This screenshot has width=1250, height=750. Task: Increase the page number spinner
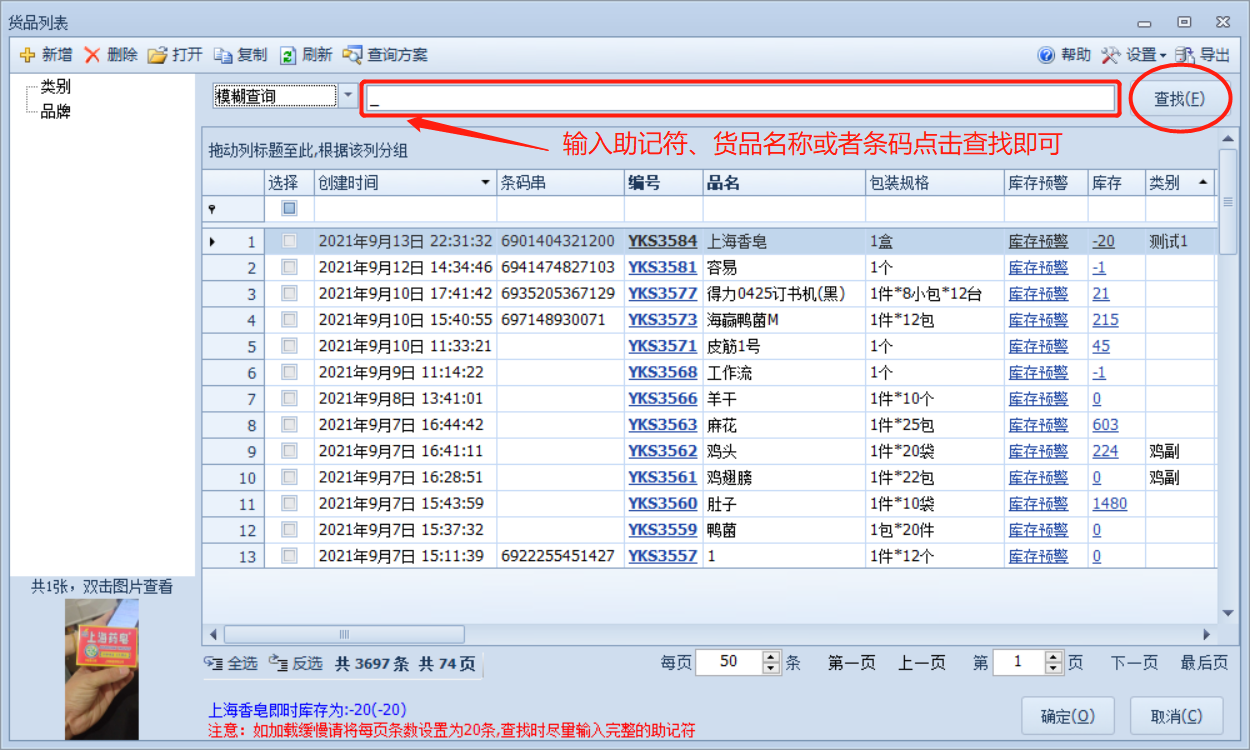coord(1054,656)
